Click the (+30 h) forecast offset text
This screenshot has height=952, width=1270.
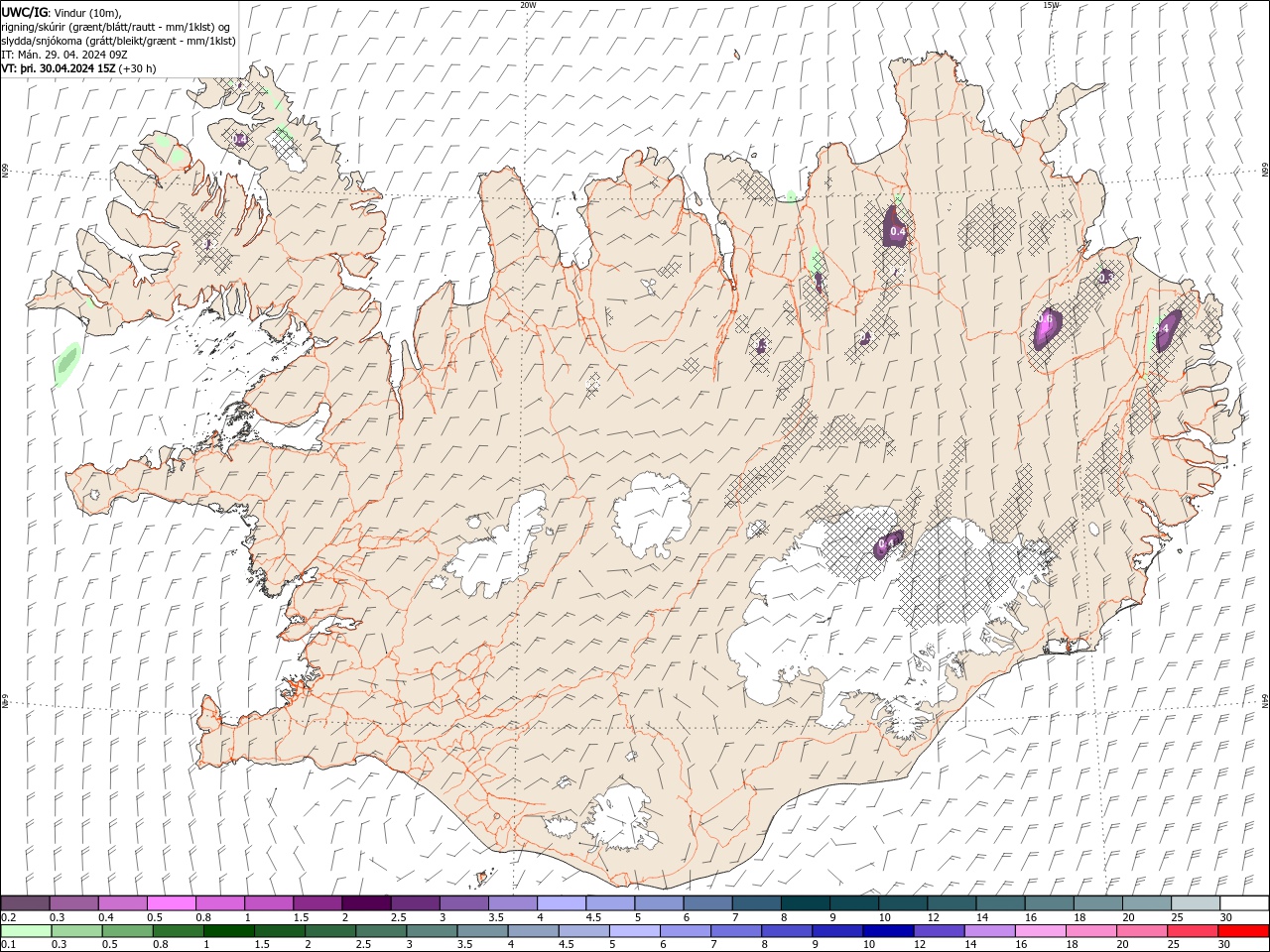point(137,68)
